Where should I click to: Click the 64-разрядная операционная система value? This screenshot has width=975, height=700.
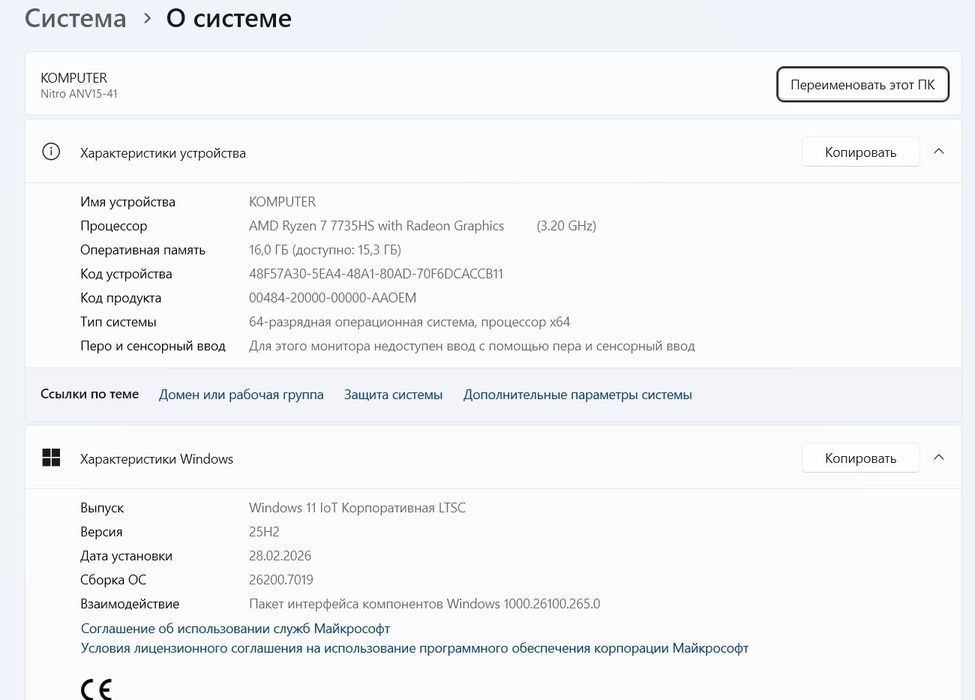410,322
